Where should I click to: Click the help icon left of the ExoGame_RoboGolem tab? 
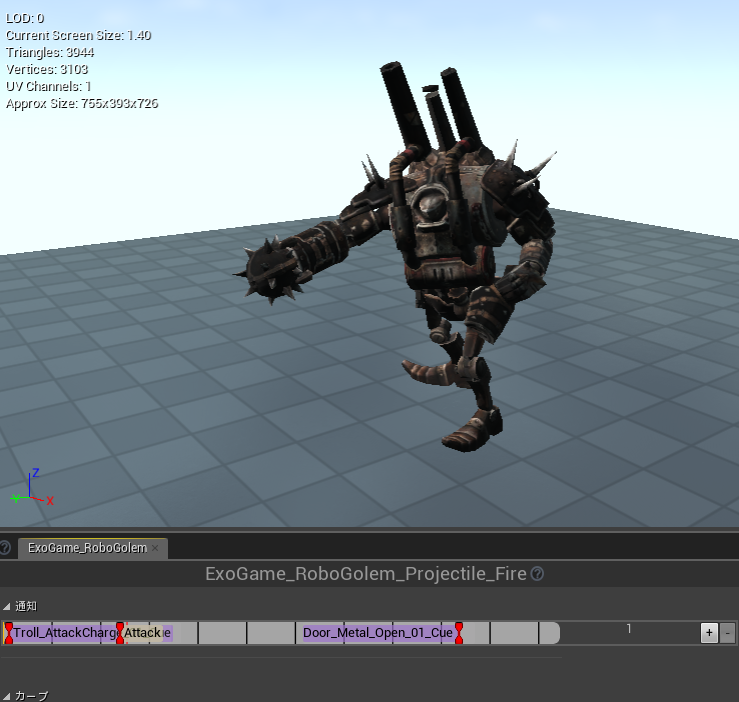pos(5,548)
